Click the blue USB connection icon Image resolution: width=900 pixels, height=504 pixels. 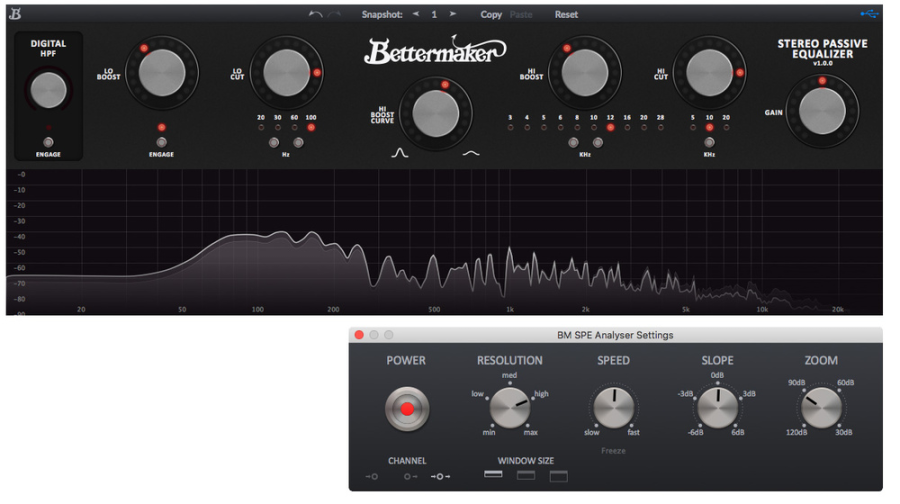869,14
